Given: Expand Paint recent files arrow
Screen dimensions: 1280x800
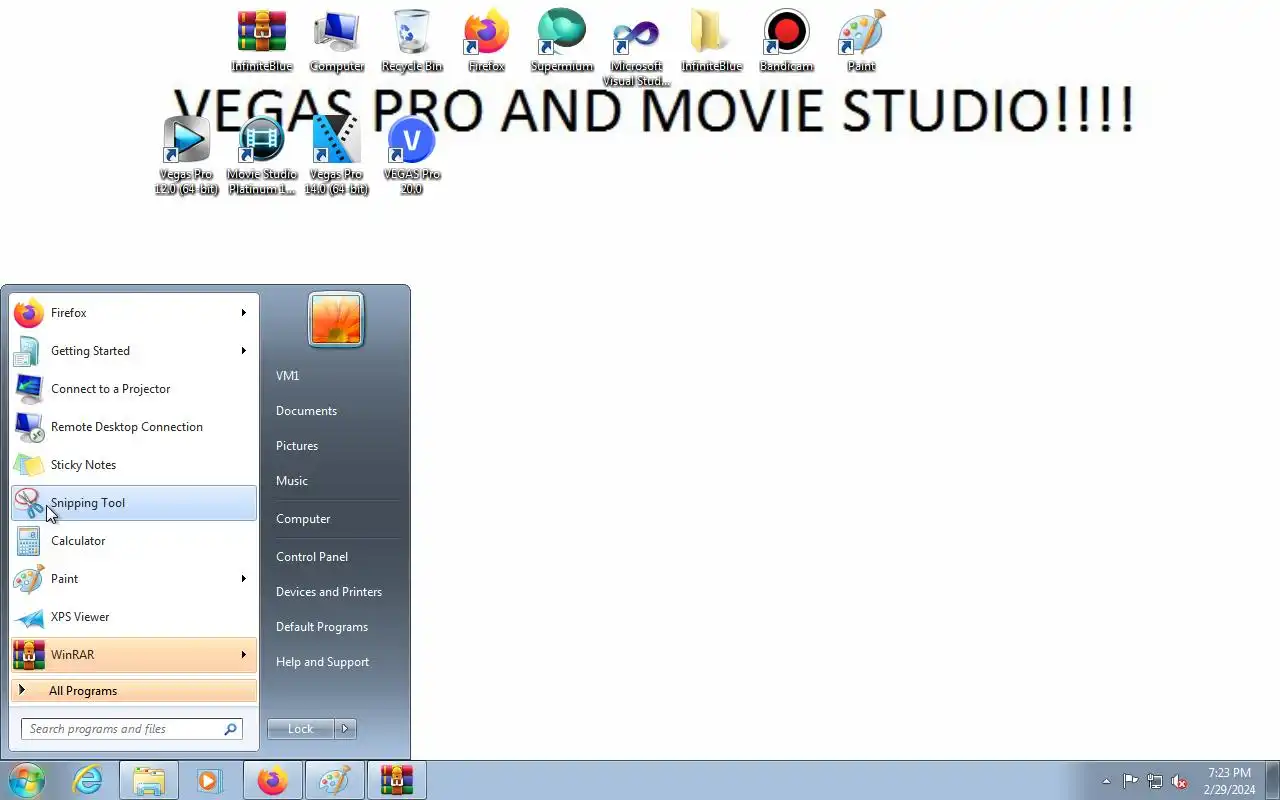Looking at the screenshot, I should point(243,579).
